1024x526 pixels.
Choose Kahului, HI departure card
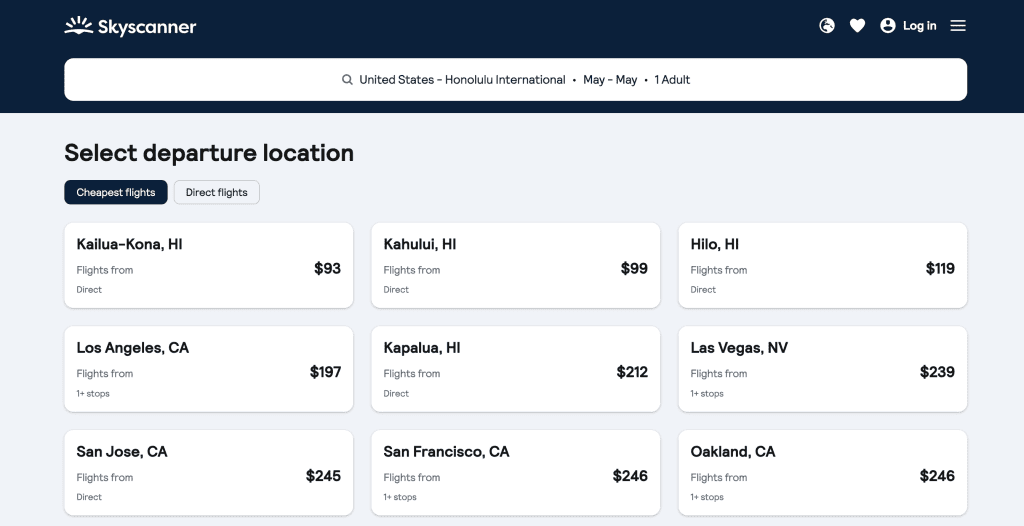[515, 265]
